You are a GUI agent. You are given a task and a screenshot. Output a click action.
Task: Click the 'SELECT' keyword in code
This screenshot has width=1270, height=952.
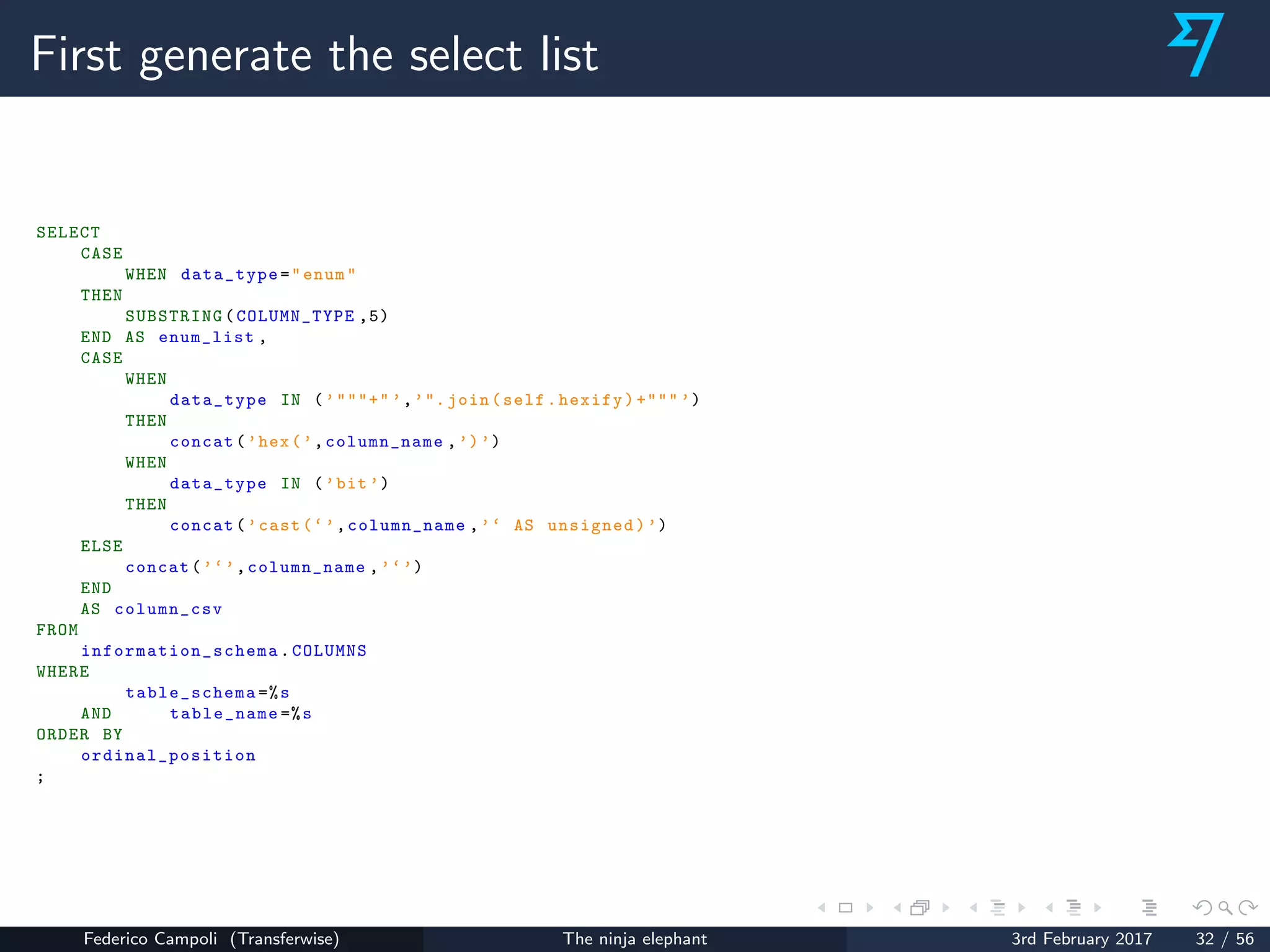coord(68,232)
